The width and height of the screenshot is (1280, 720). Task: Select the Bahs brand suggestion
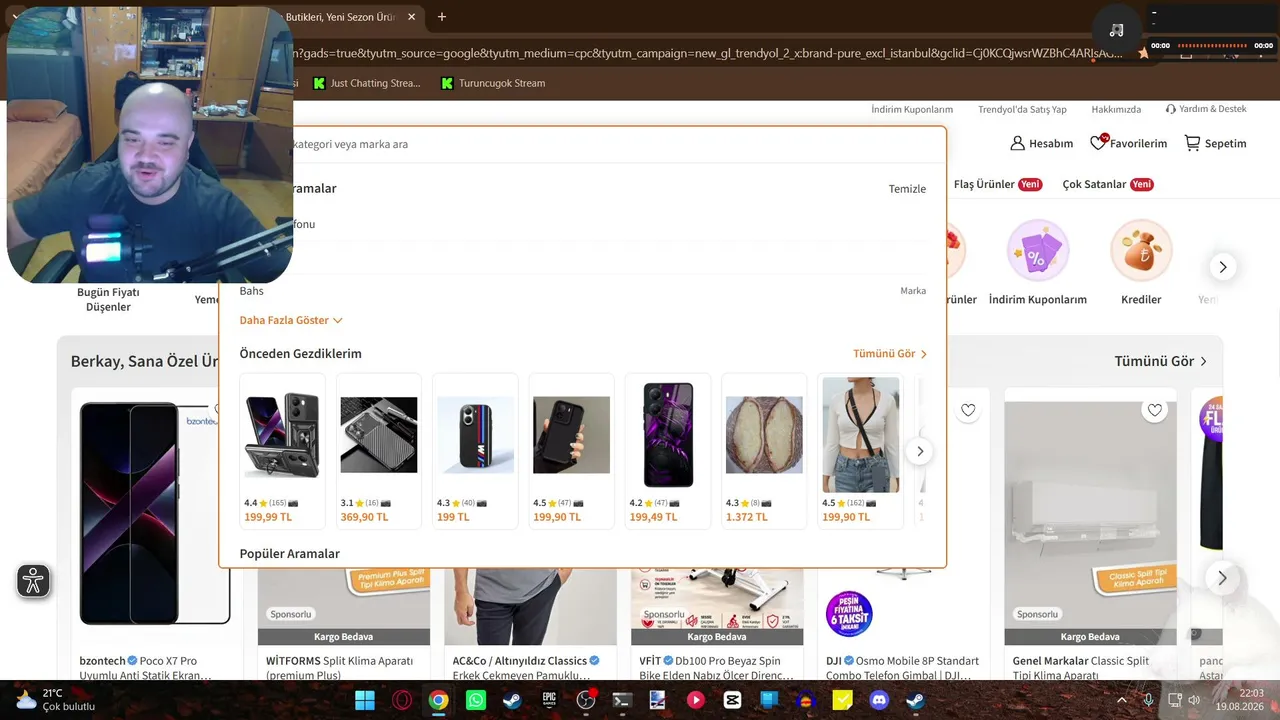coord(582,291)
